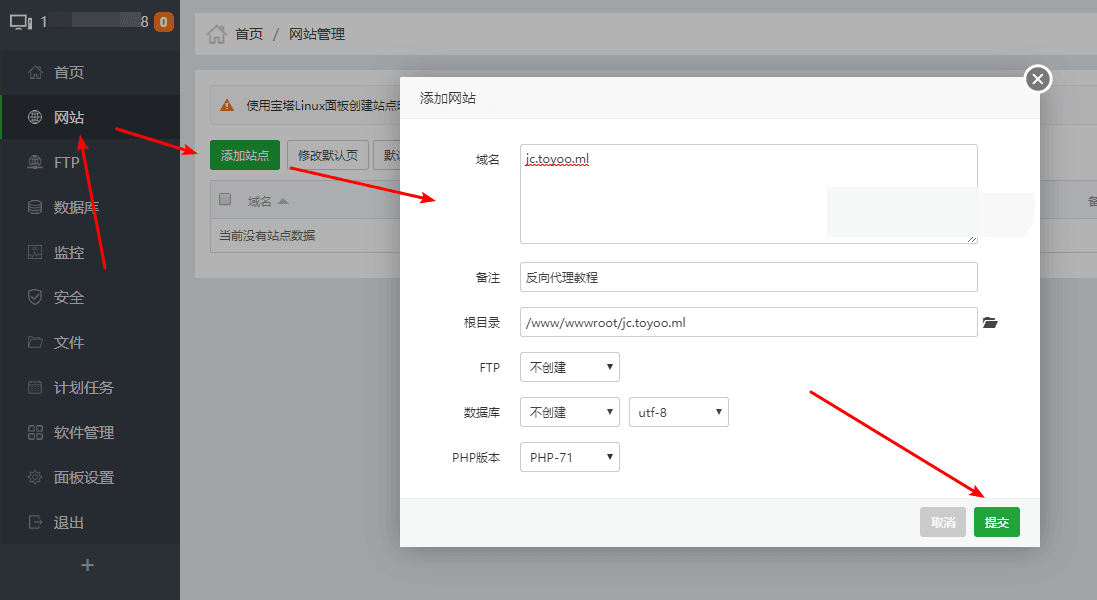
Task: Open the FTP creation dropdown
Action: coord(569,367)
